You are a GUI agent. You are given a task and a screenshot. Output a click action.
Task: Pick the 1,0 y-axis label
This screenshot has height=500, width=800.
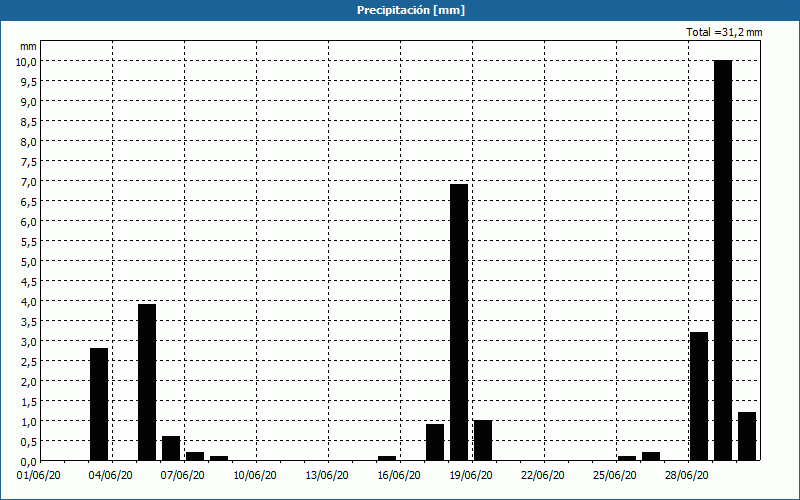[29, 421]
